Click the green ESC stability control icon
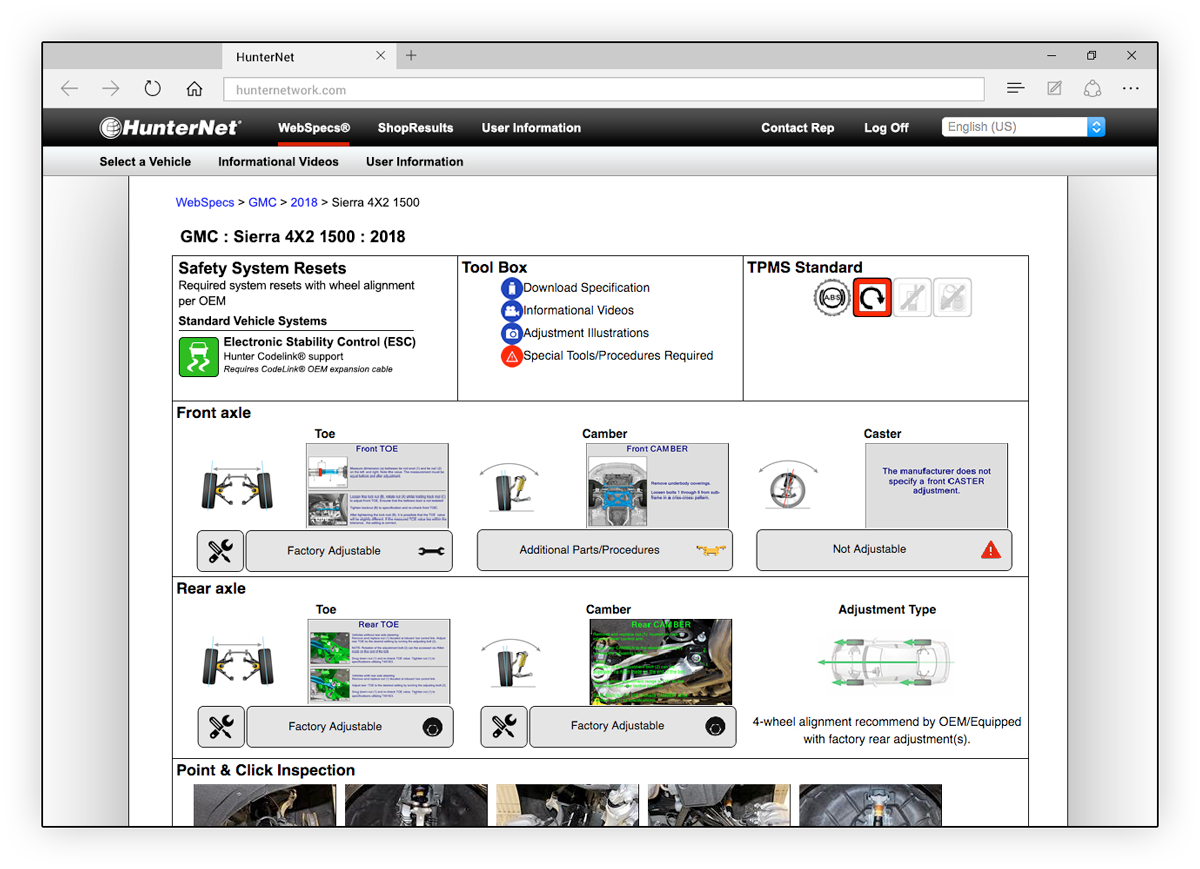1200x869 pixels. (199, 357)
